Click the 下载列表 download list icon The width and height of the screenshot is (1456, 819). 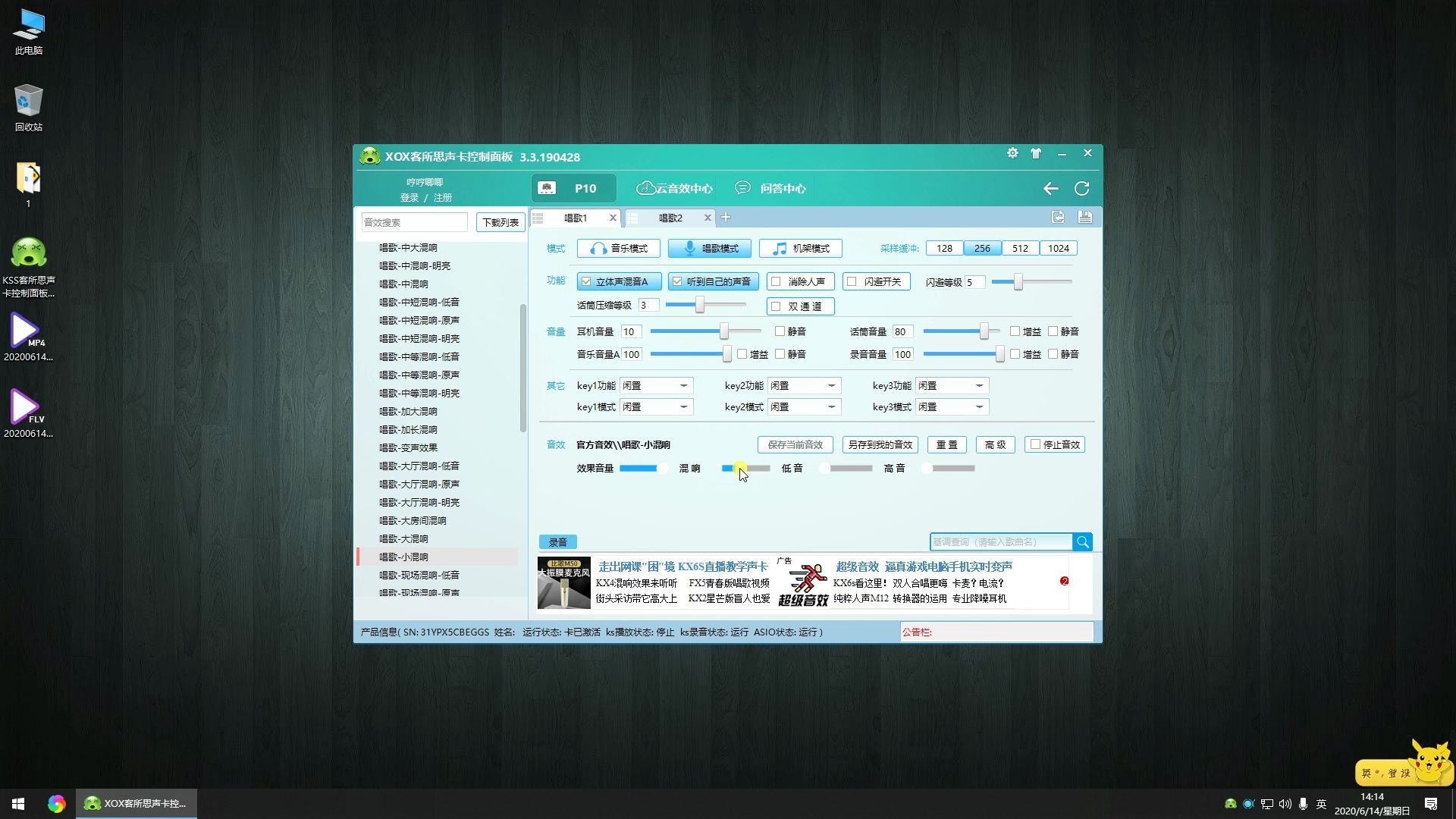(x=498, y=221)
